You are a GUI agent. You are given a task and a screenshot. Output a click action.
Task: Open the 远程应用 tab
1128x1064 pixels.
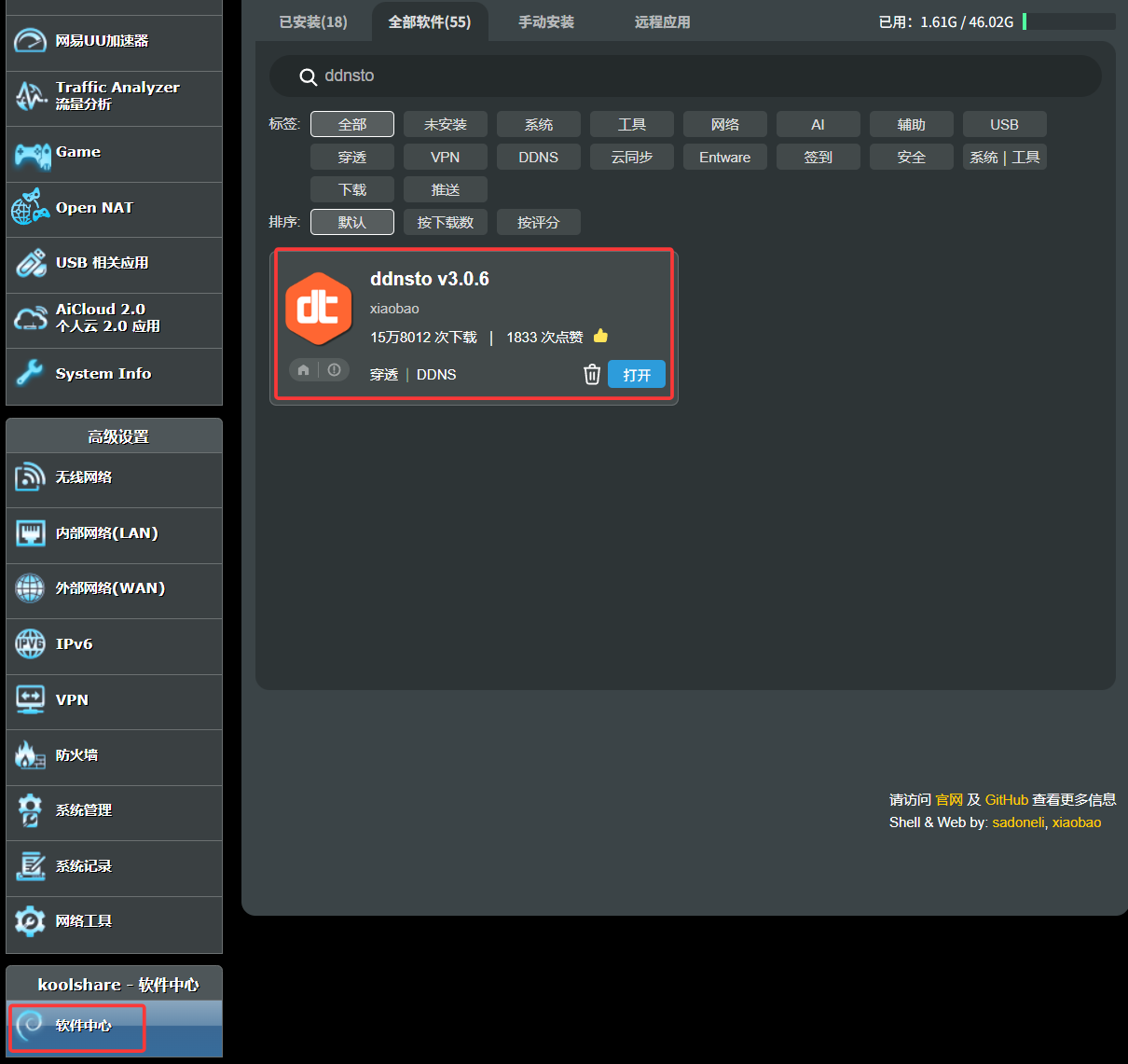(663, 21)
